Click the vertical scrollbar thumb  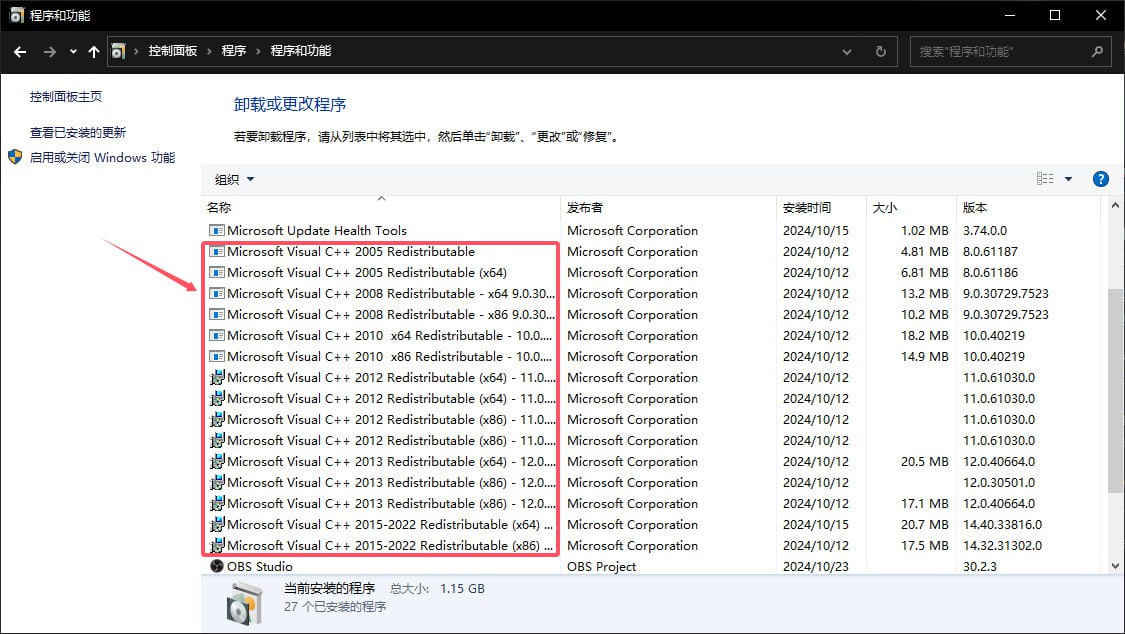pos(1116,391)
